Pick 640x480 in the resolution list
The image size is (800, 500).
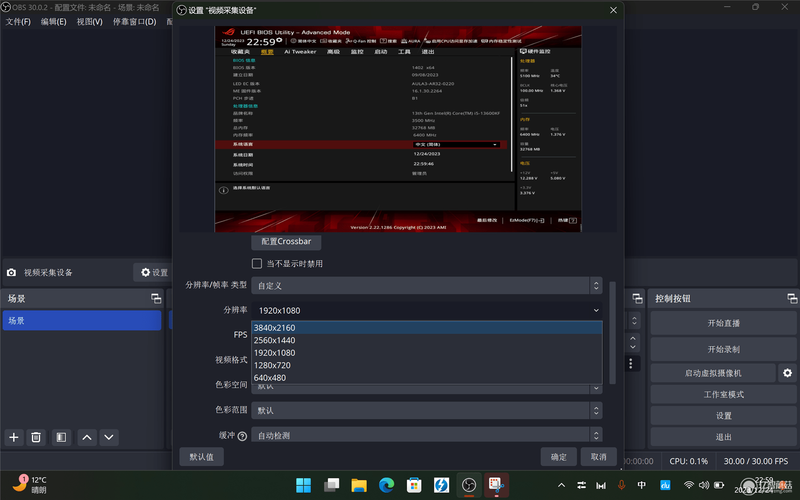(x=427, y=378)
